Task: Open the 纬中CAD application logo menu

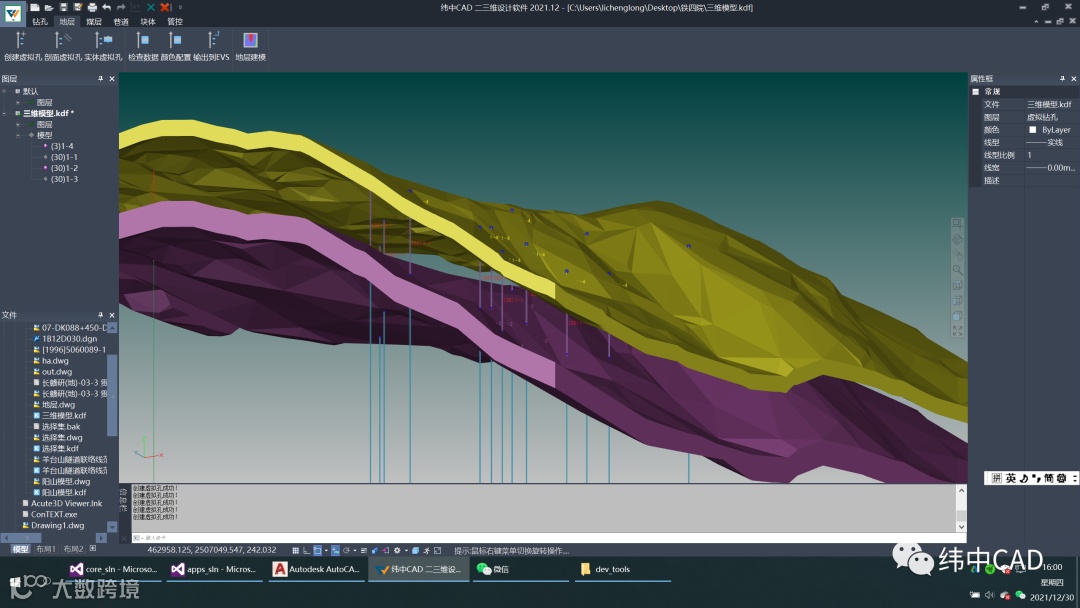Action: pyautogui.click(x=13, y=13)
